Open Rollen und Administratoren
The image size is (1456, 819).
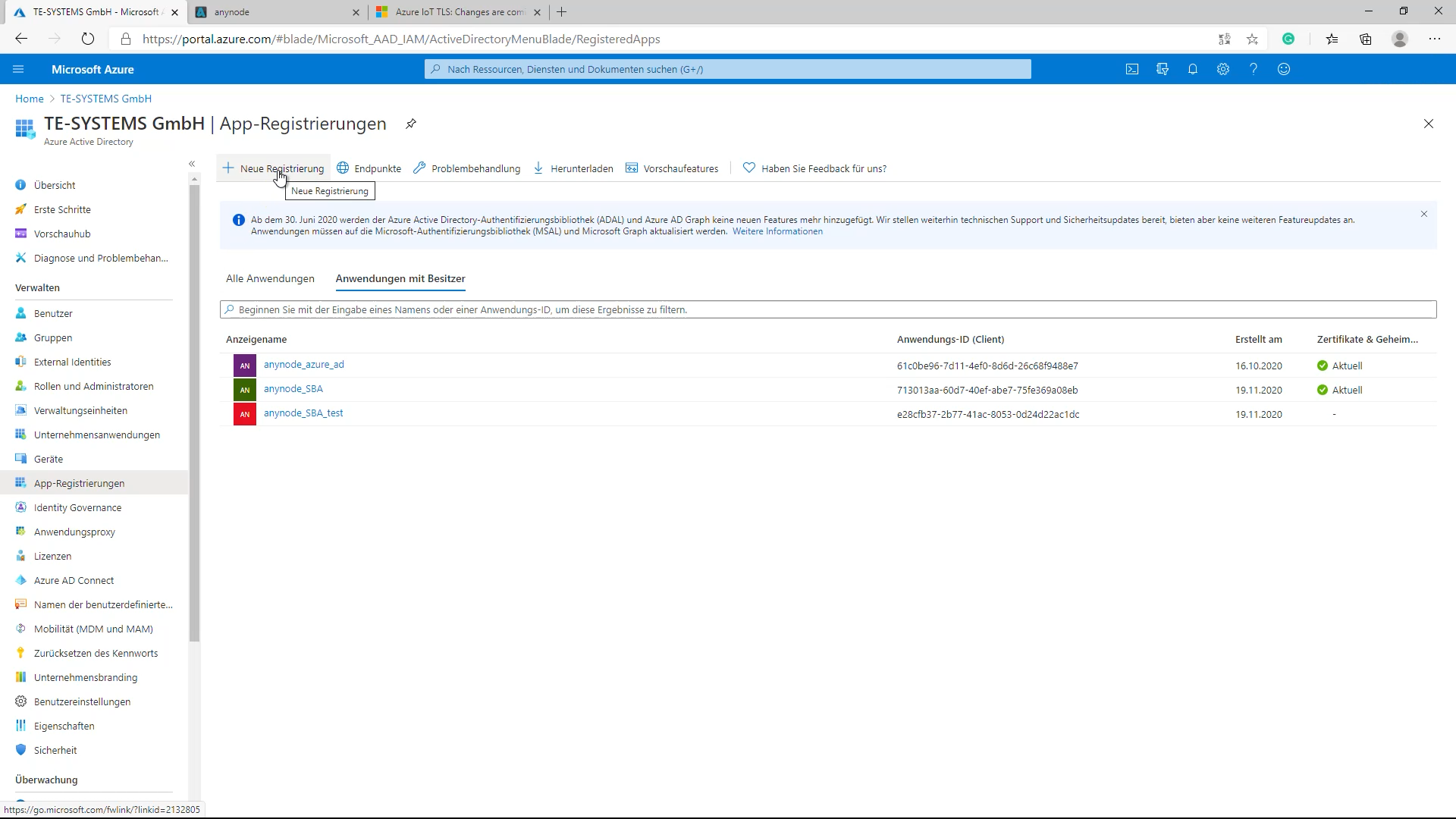[94, 386]
